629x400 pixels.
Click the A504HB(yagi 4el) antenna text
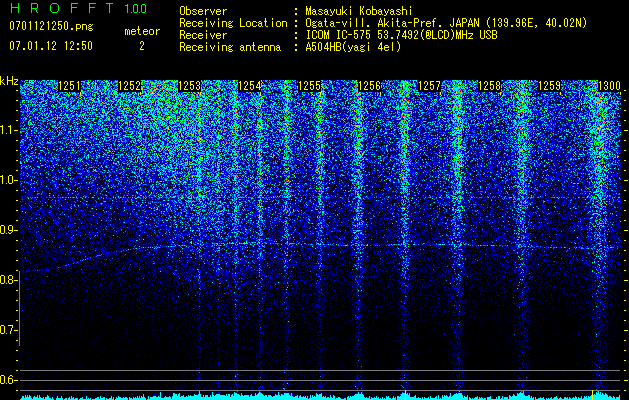[353, 47]
